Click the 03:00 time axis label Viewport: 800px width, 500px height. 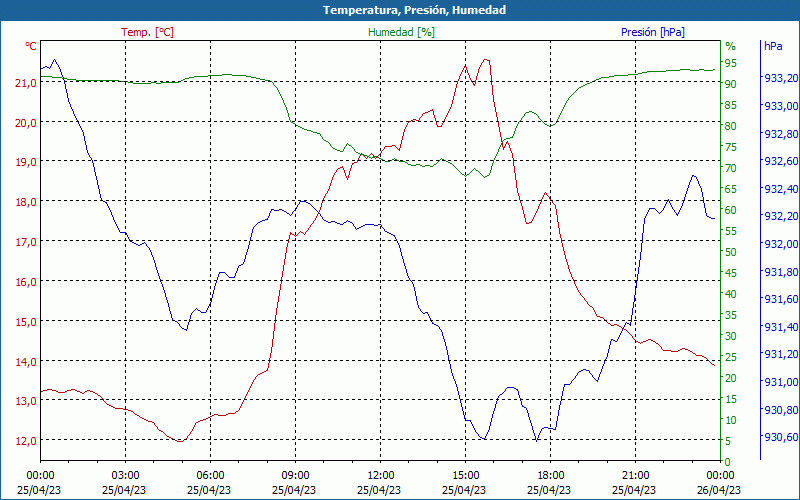coord(126,474)
